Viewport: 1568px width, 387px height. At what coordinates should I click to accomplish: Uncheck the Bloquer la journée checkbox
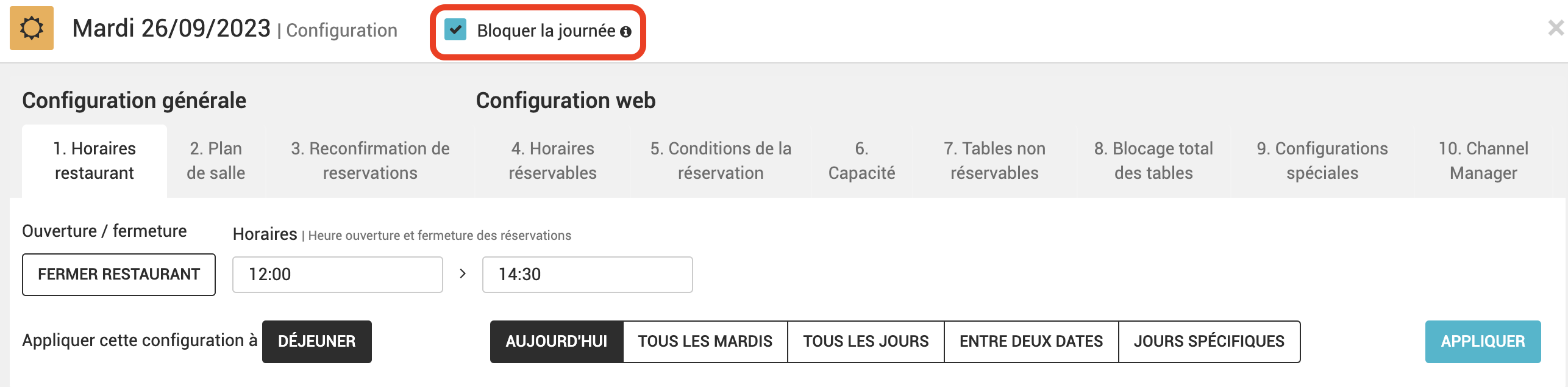(x=455, y=29)
